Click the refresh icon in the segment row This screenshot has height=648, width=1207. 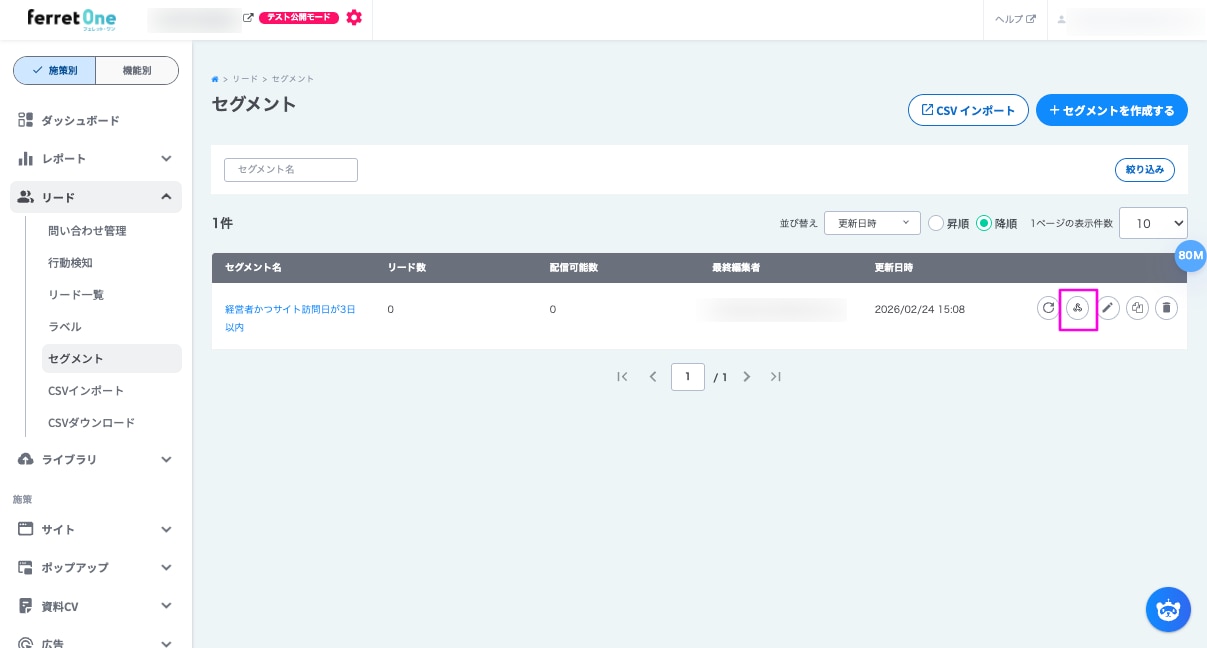(1048, 308)
